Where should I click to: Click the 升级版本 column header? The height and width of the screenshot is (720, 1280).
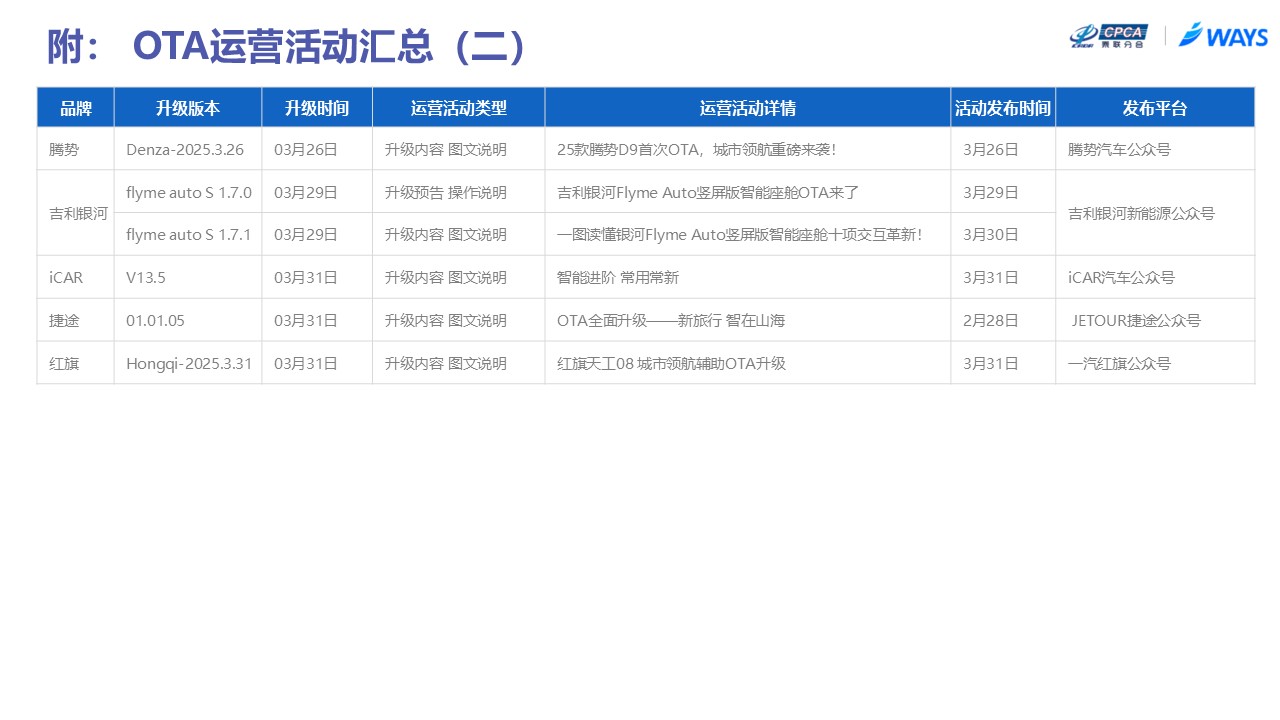(x=188, y=108)
